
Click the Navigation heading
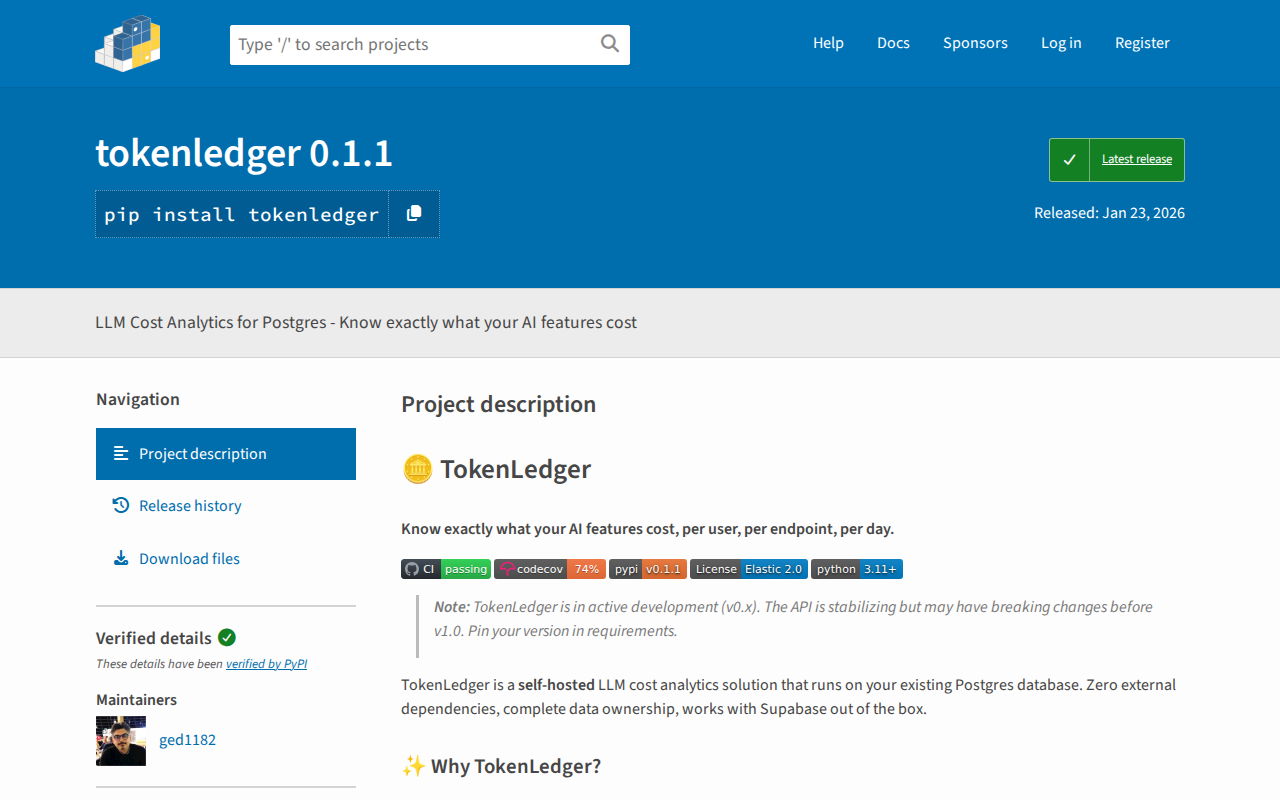point(138,399)
